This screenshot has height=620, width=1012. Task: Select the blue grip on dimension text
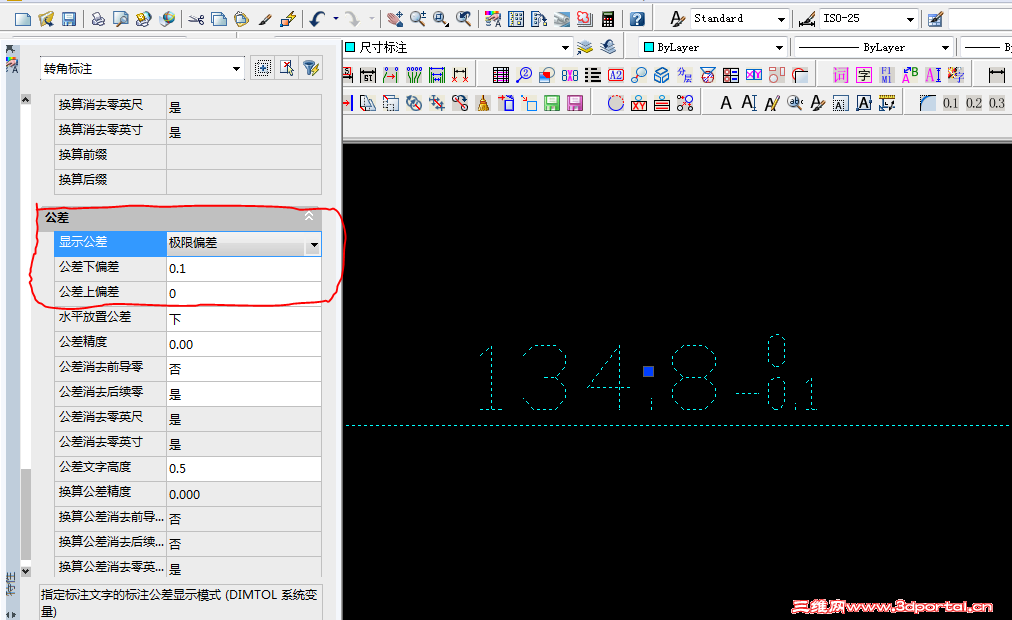[649, 371]
